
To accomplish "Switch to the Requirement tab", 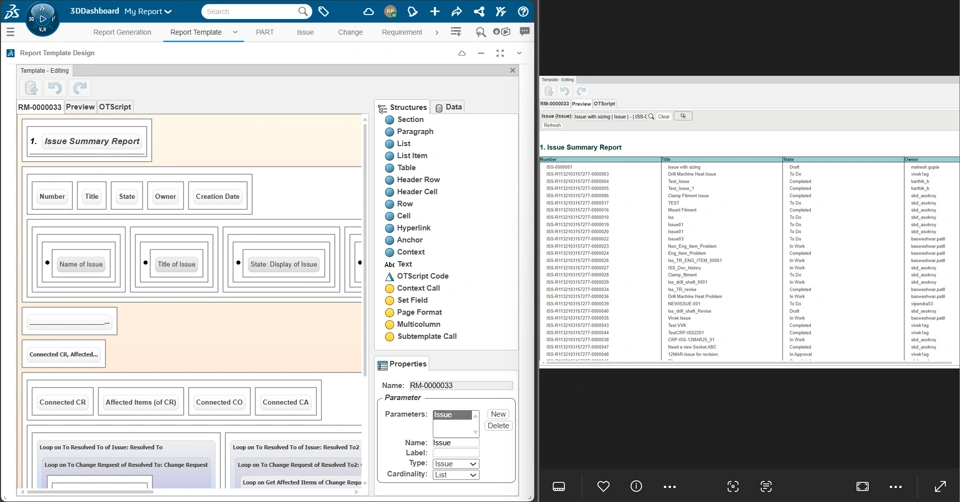I will (402, 32).
